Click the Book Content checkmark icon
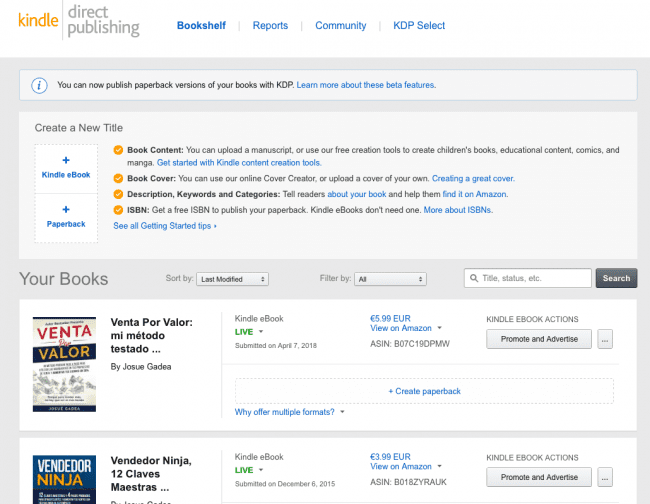 click(118, 150)
